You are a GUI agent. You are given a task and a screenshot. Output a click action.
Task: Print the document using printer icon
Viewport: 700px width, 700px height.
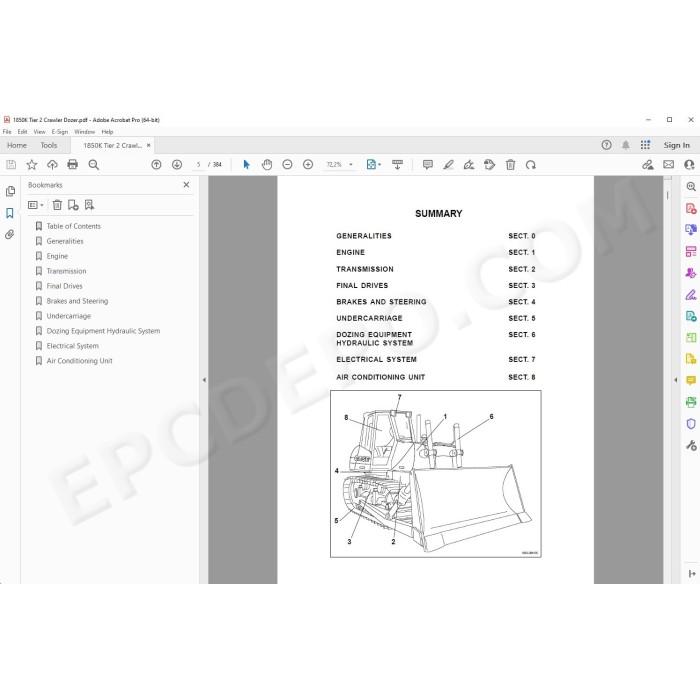click(x=72, y=165)
